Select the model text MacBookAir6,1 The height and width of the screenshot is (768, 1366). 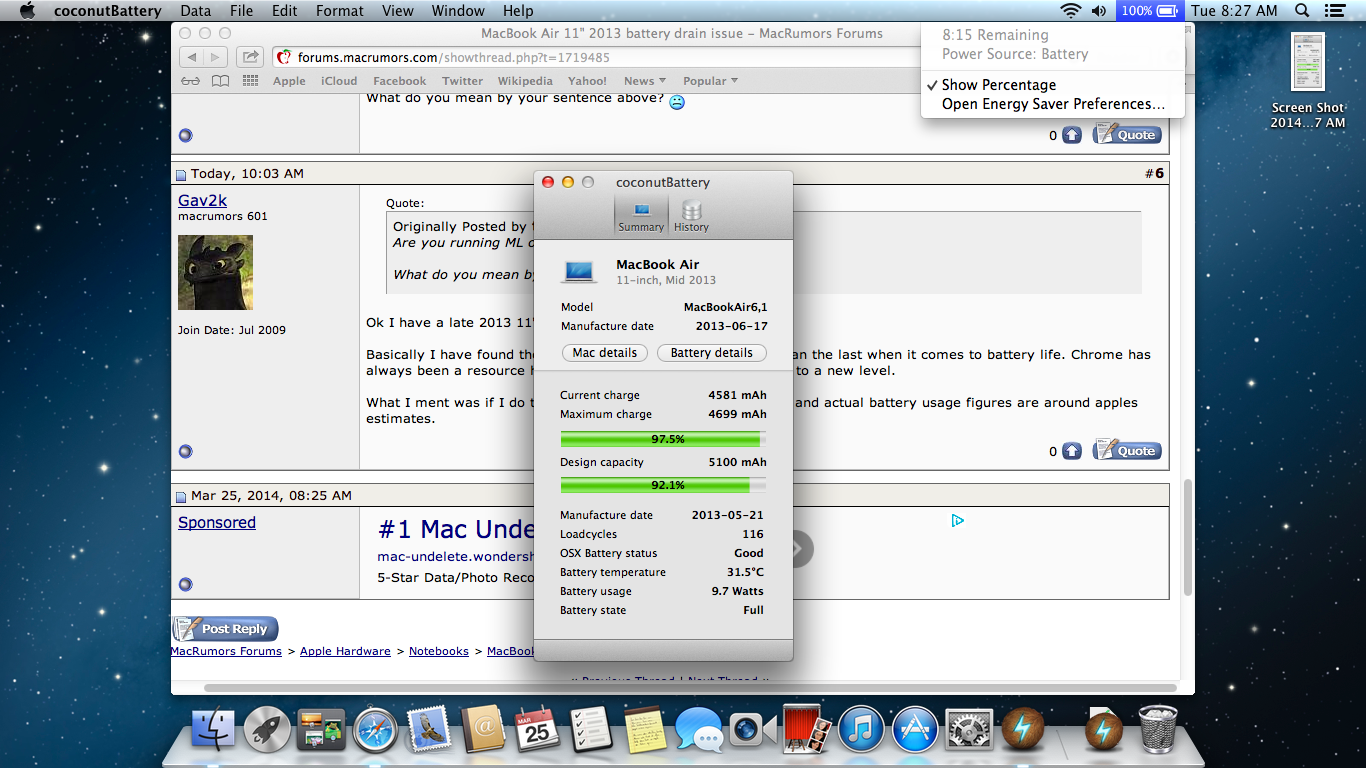[725, 307]
